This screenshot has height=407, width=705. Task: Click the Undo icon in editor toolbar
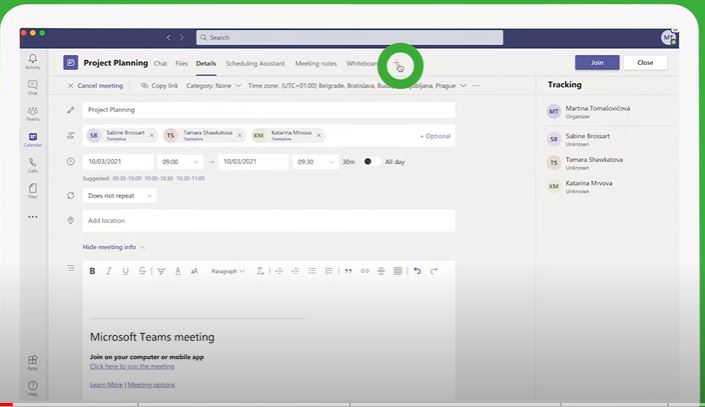click(x=417, y=271)
